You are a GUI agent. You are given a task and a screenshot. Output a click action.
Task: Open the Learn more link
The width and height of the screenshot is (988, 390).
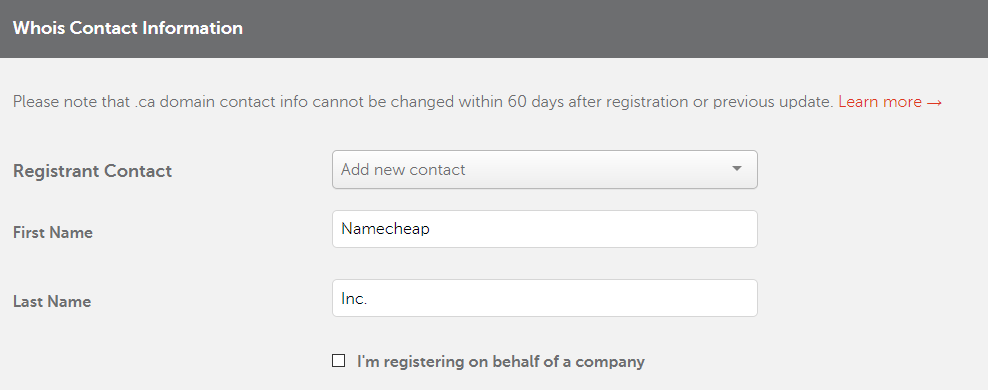click(890, 102)
